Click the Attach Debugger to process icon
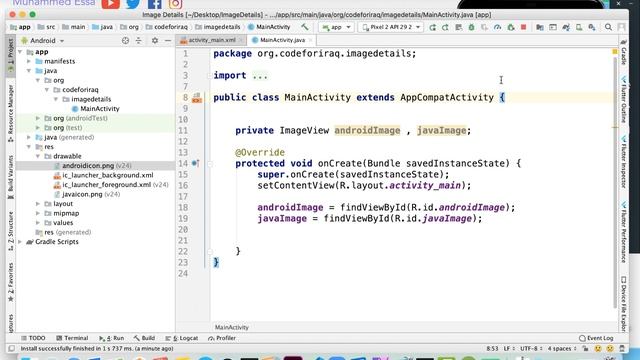The height and width of the screenshot is (360, 640). click(511, 27)
